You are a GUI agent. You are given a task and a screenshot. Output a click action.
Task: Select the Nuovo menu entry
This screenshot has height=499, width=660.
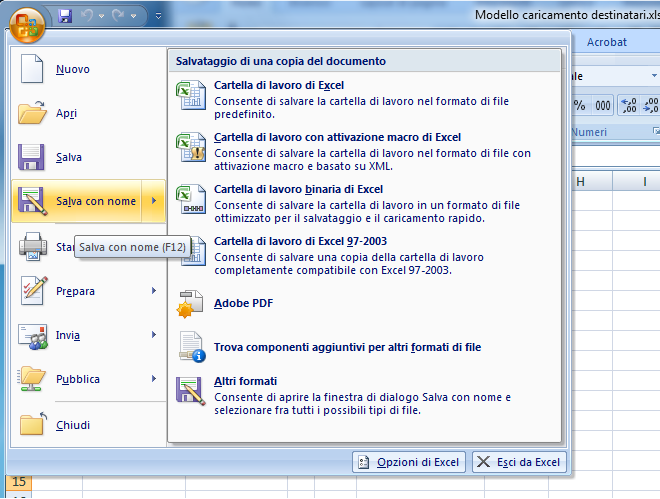(x=88, y=69)
